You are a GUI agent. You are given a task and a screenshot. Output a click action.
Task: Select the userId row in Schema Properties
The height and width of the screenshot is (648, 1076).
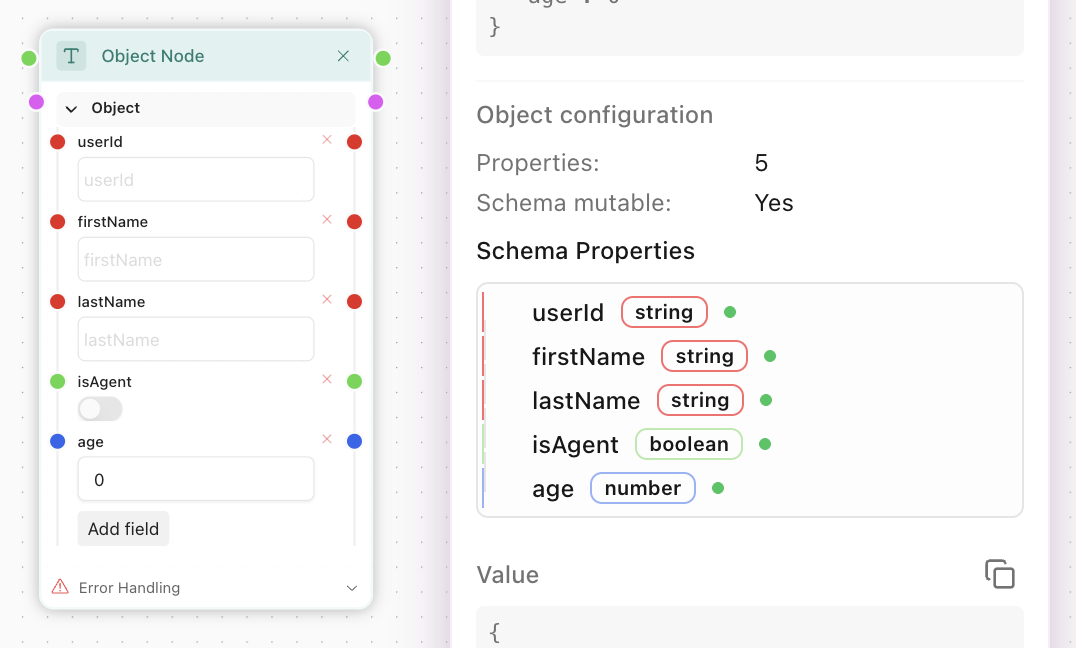point(568,313)
